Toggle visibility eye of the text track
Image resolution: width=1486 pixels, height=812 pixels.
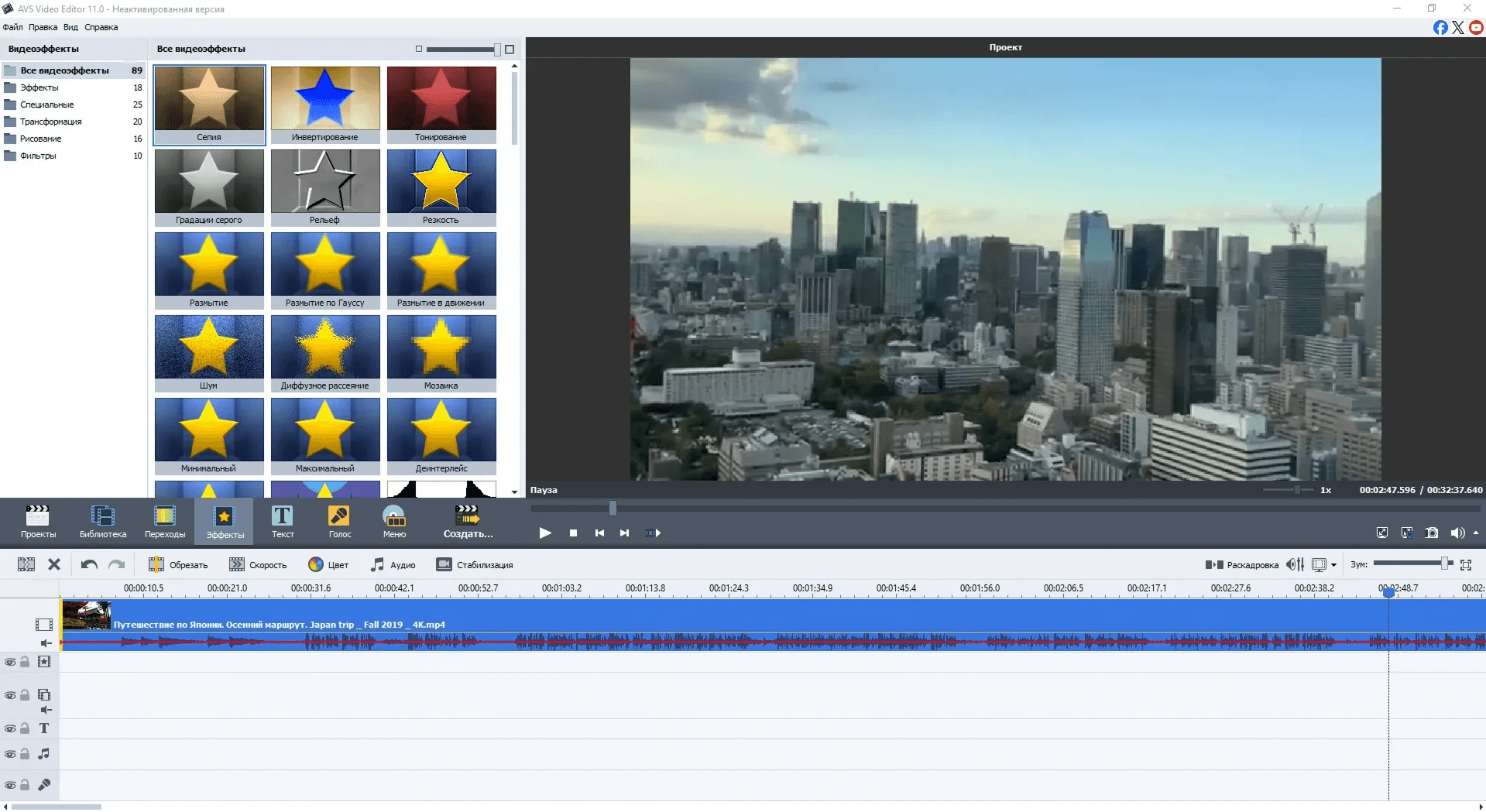[10, 728]
